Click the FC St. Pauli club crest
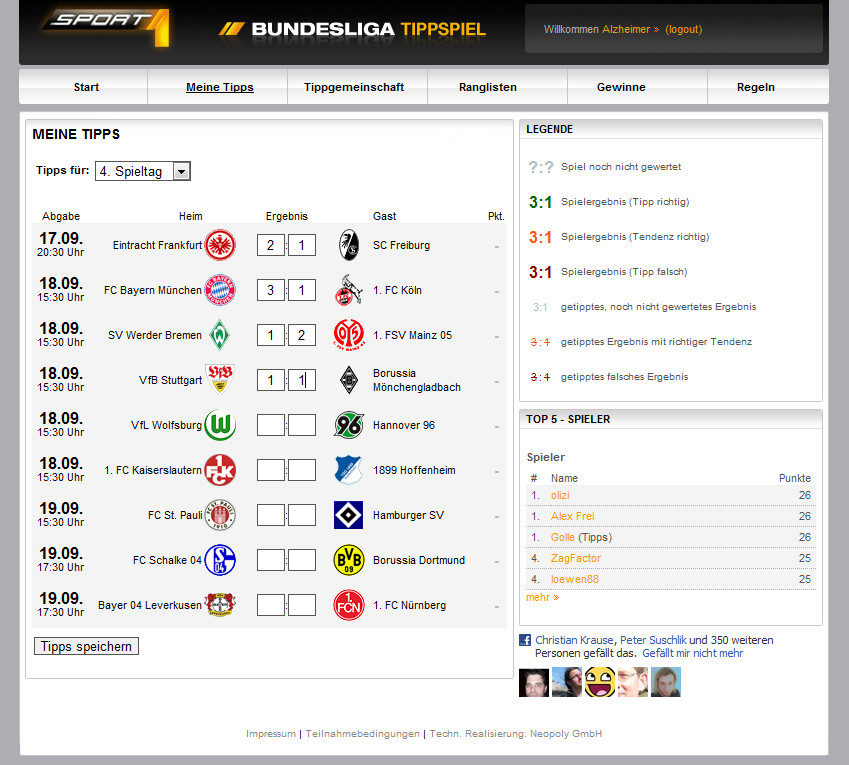The width and height of the screenshot is (849, 765). [x=220, y=515]
